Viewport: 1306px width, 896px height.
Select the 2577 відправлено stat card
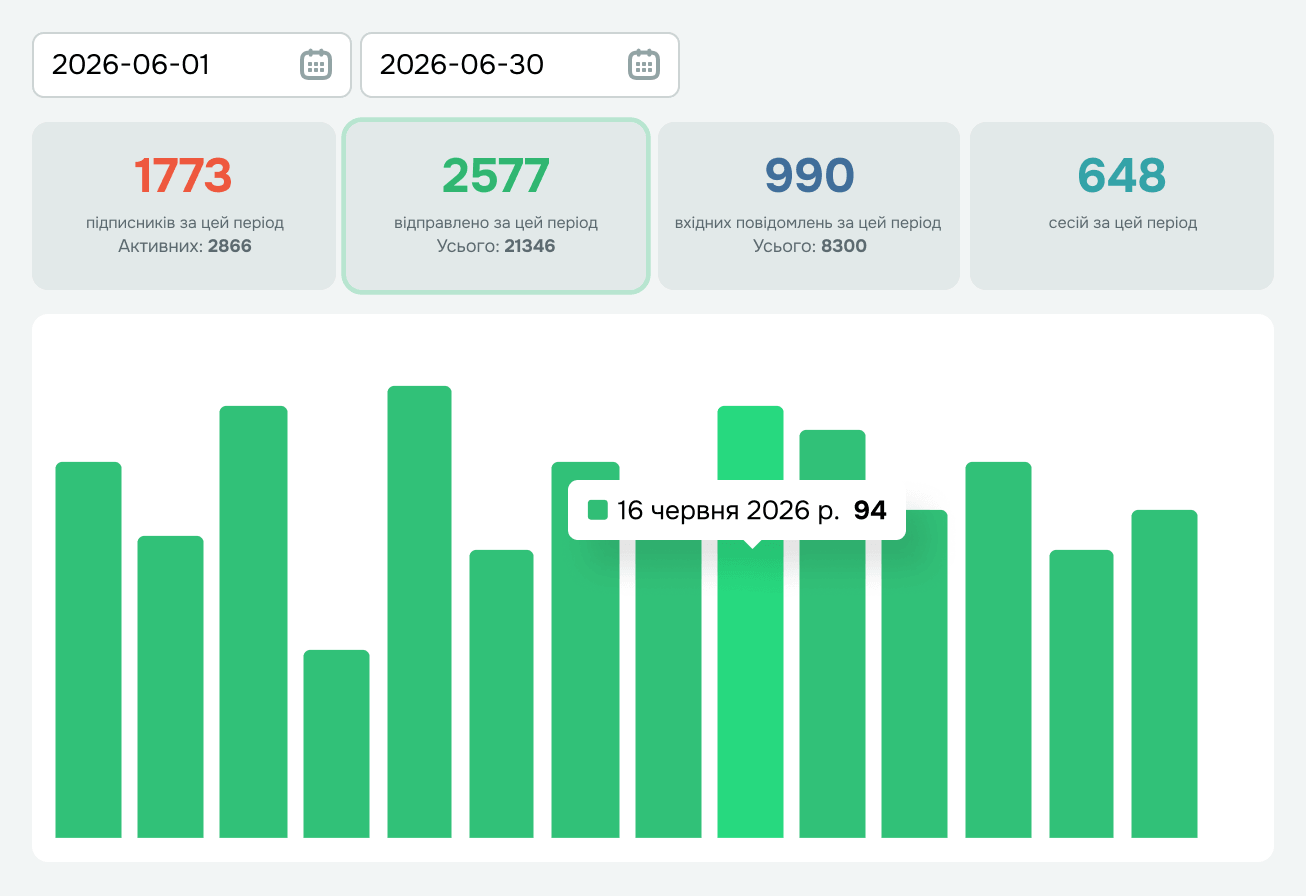[496, 206]
